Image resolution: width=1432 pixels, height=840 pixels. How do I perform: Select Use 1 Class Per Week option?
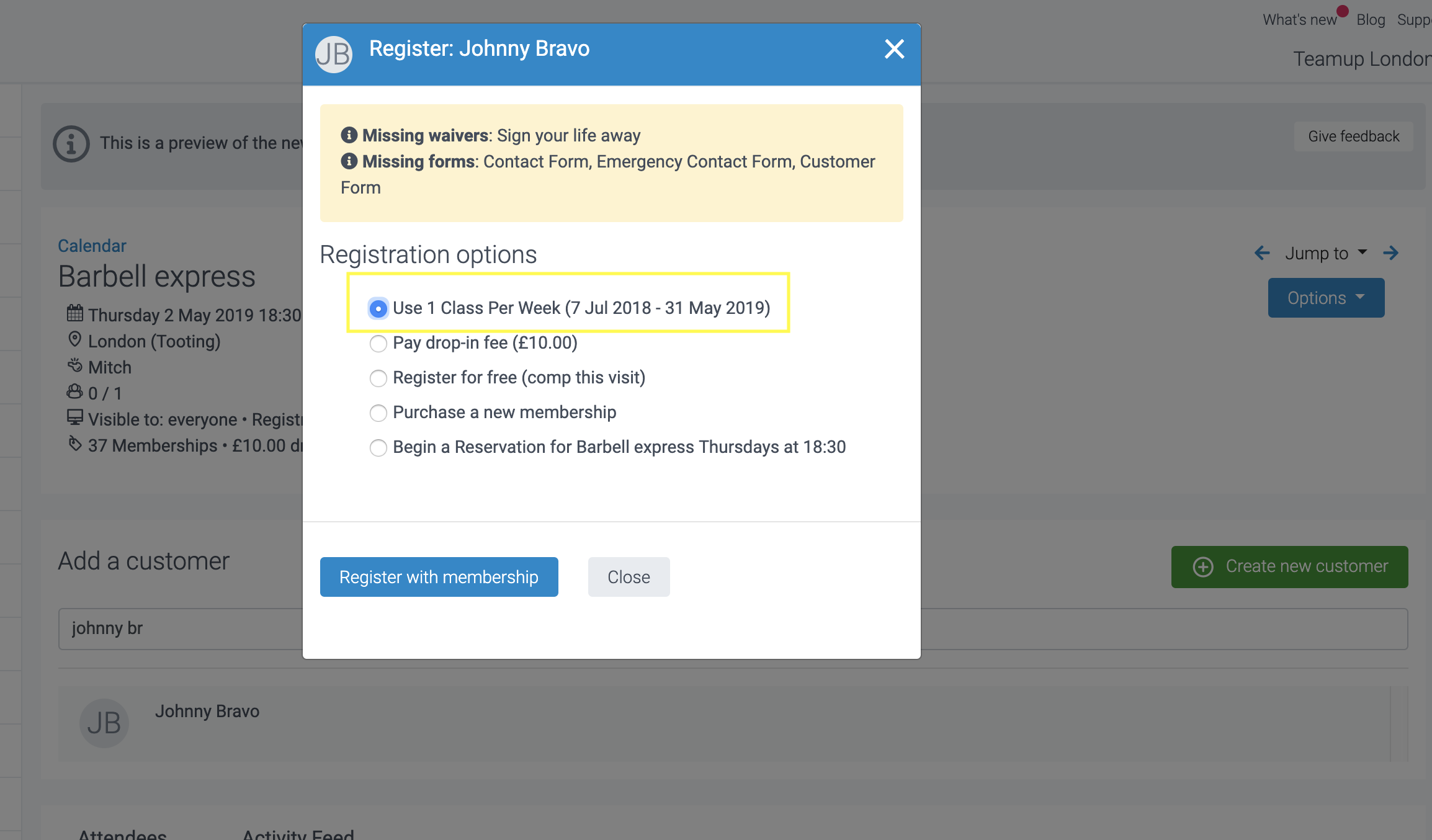[x=378, y=308]
